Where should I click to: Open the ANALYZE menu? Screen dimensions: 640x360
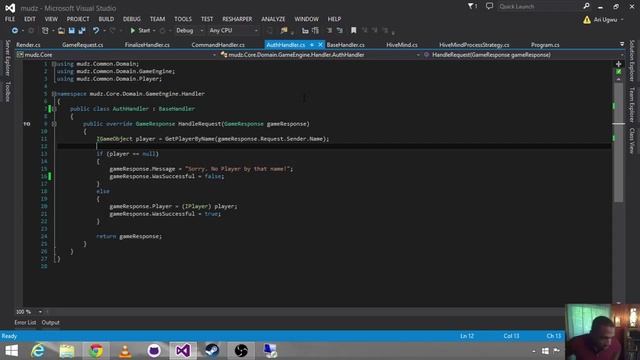[x=273, y=19]
